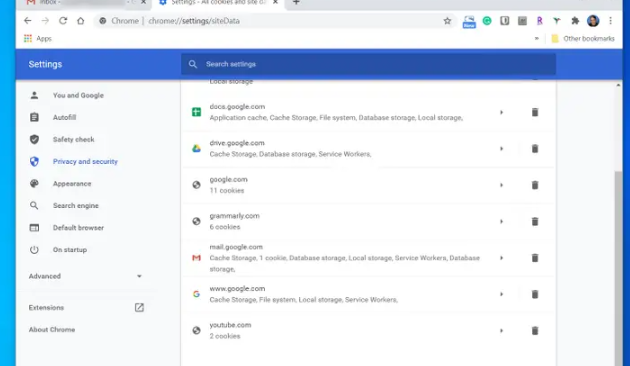Click the external-link icon beside Extensions
Viewport: 630px width, 366px height.
click(x=139, y=308)
